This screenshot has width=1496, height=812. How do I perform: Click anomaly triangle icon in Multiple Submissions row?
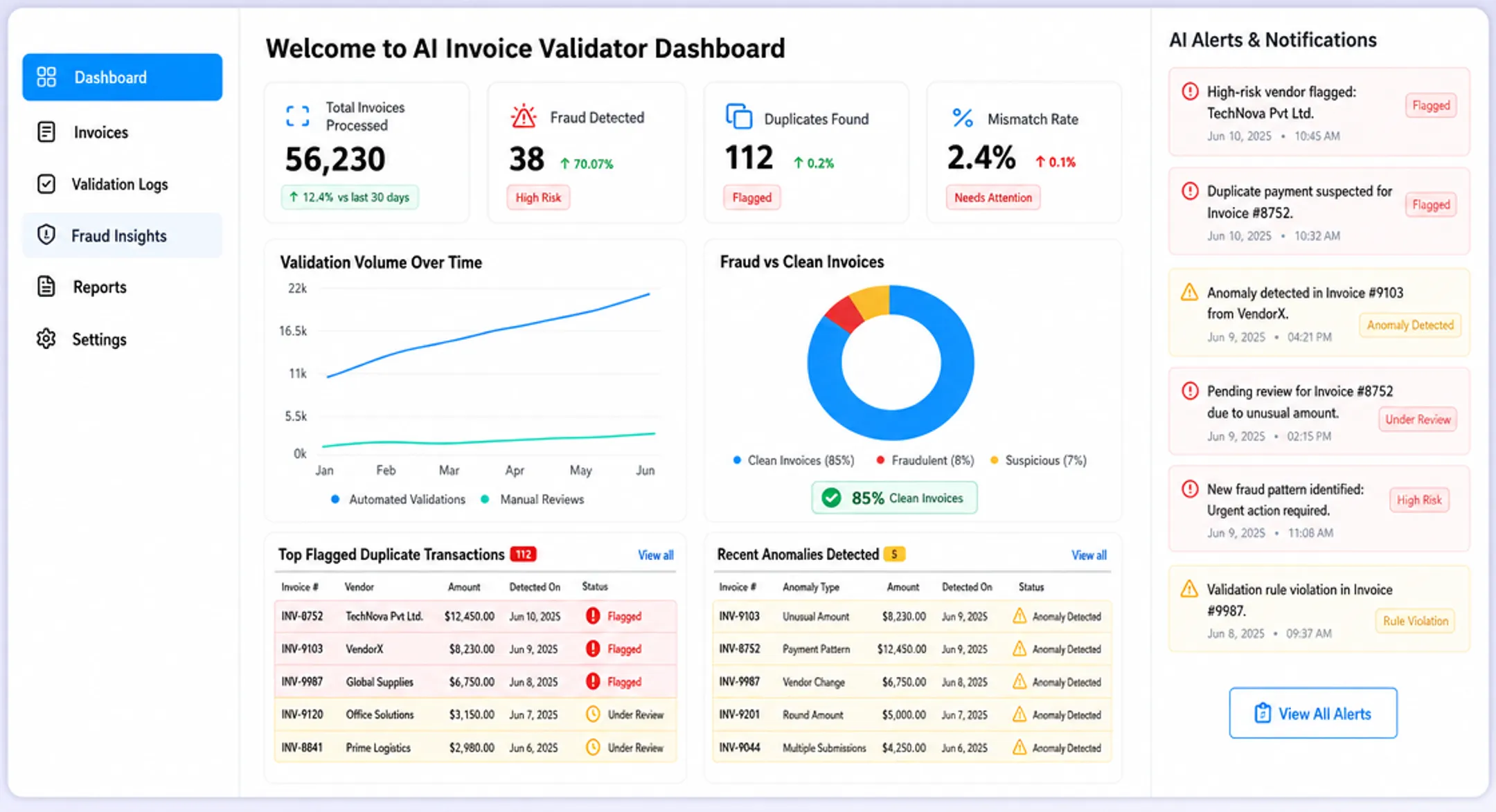click(x=1019, y=747)
